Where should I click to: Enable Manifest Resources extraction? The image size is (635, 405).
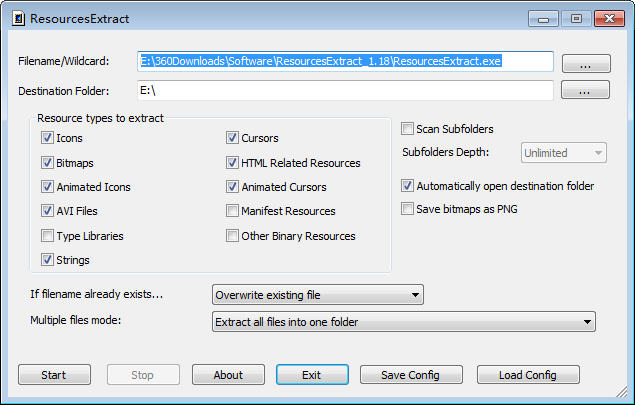click(x=232, y=211)
